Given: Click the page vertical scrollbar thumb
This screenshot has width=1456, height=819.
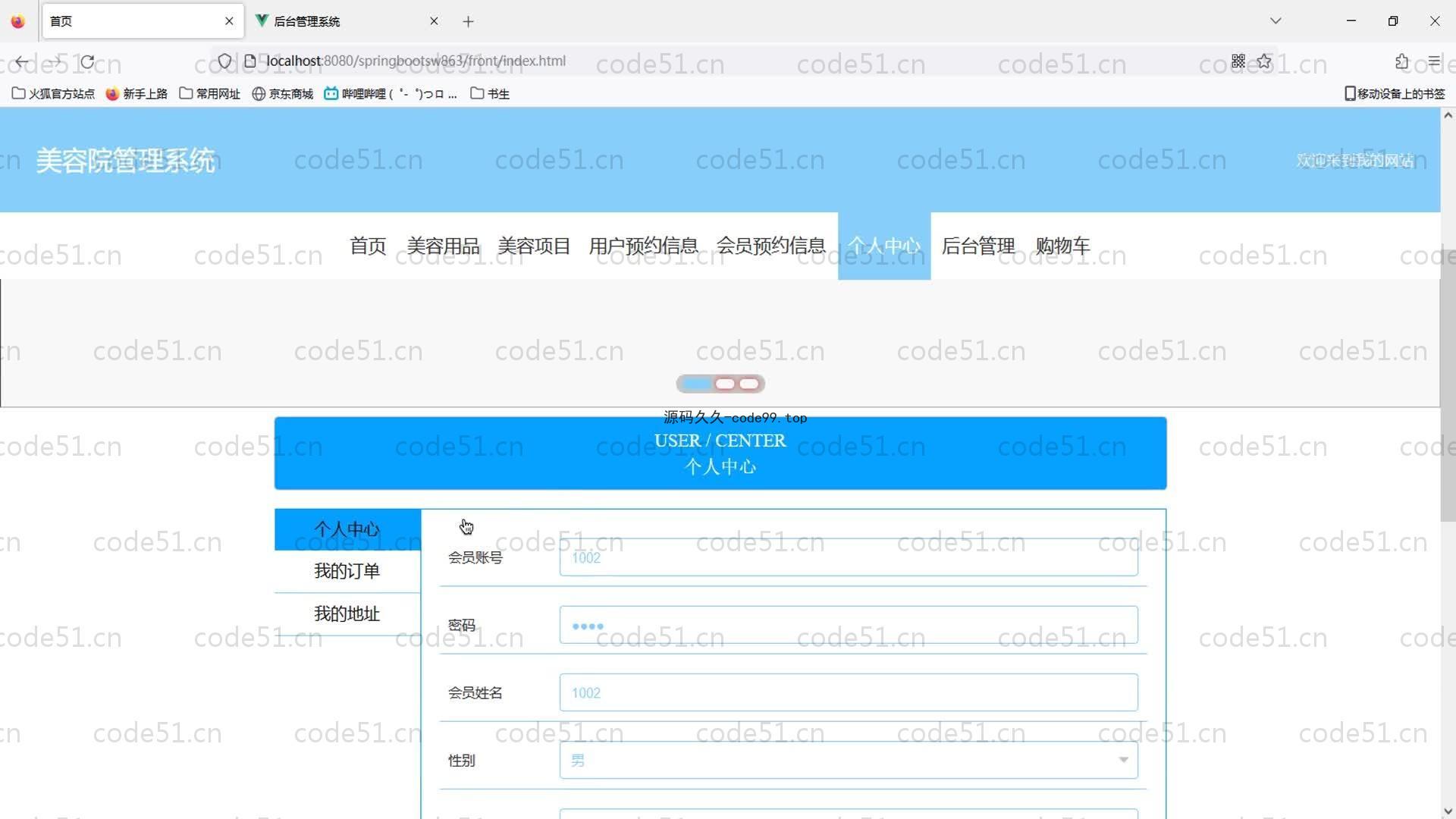Looking at the screenshot, I should click(1448, 385).
